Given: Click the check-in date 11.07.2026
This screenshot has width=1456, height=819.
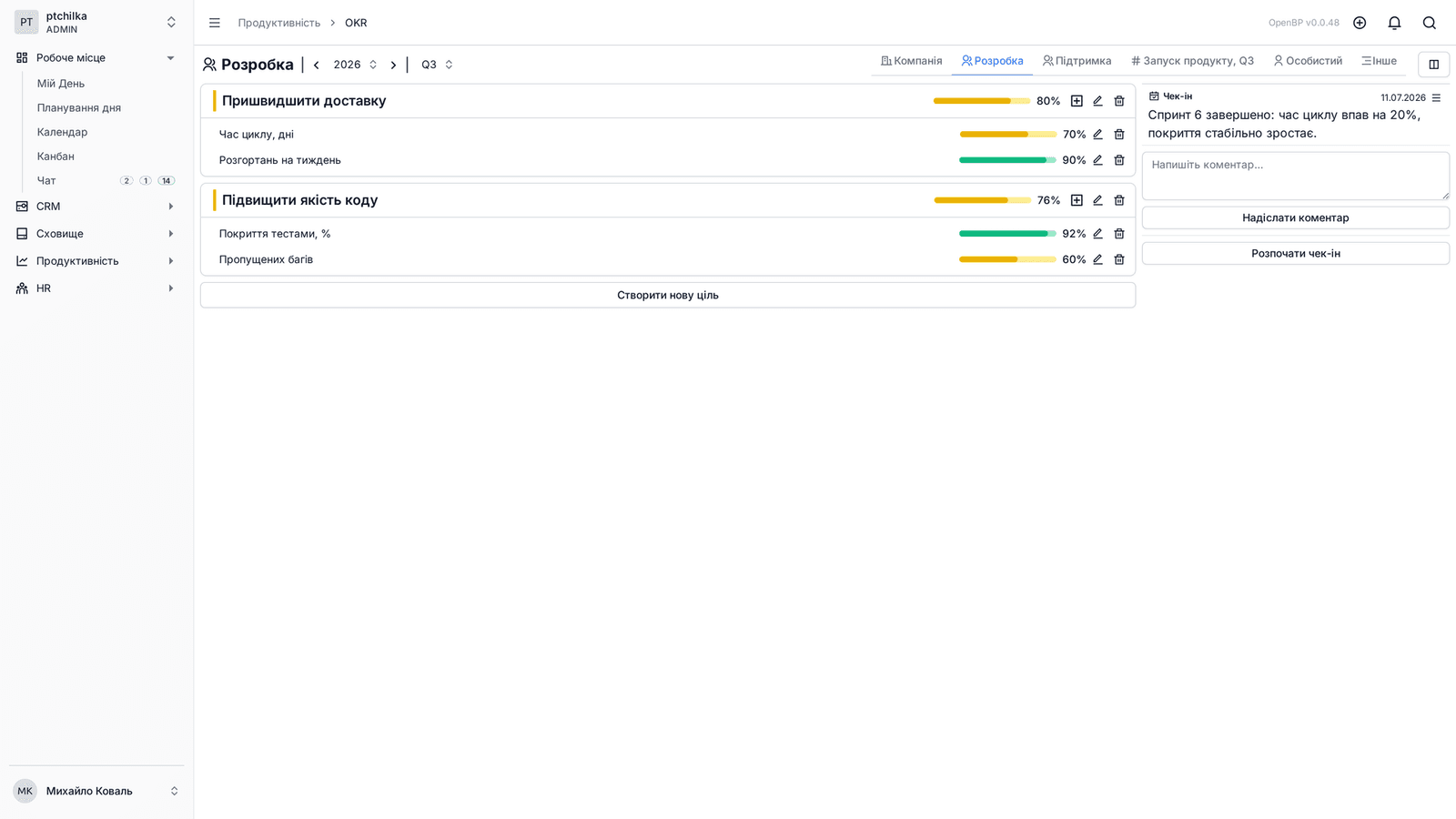Looking at the screenshot, I should [1402, 97].
